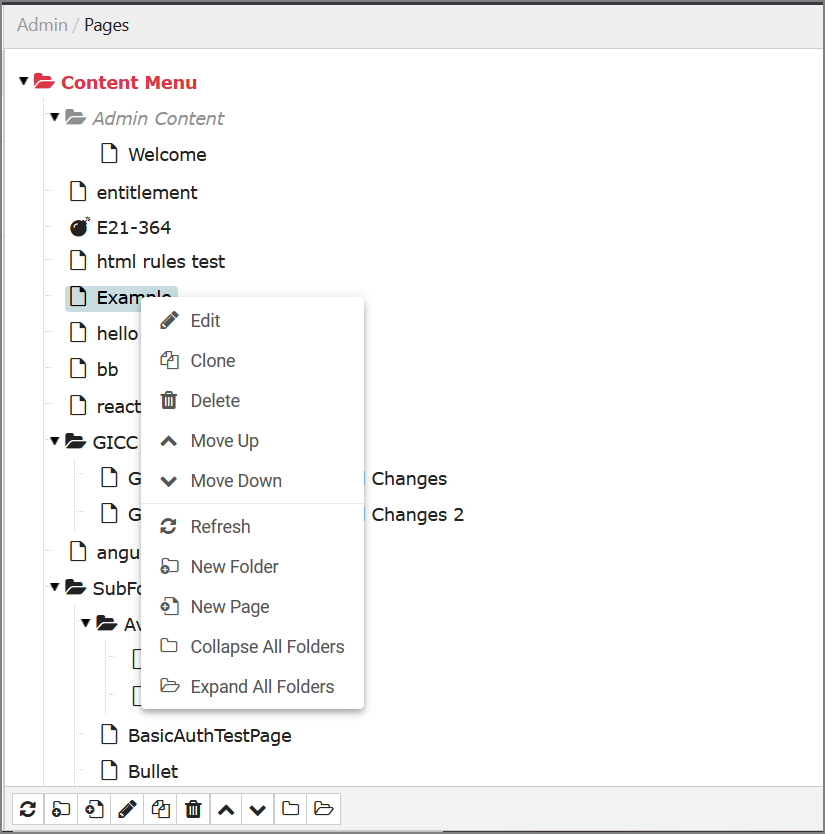Click the Delete trash icon in the bottom toolbar
The image size is (825, 834).
tap(193, 809)
